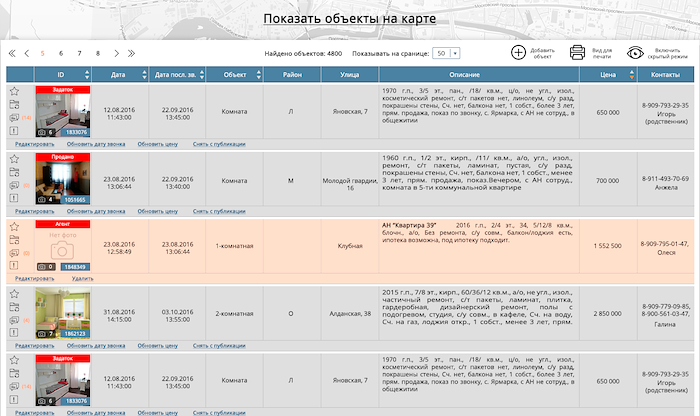Screen dimensions: 700x416
Task: Select page 8 in pagination
Action: tap(98, 54)
